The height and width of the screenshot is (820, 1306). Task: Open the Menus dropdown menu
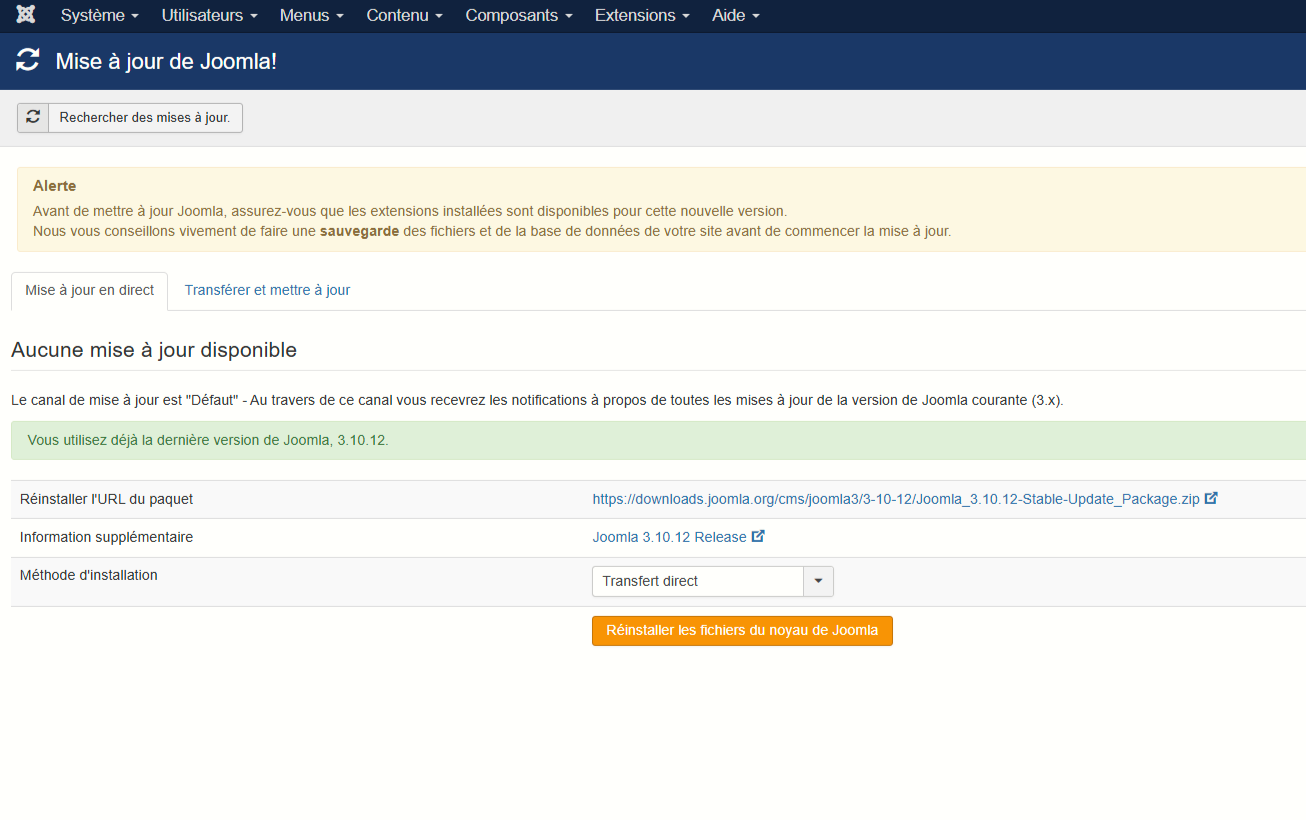pos(312,16)
